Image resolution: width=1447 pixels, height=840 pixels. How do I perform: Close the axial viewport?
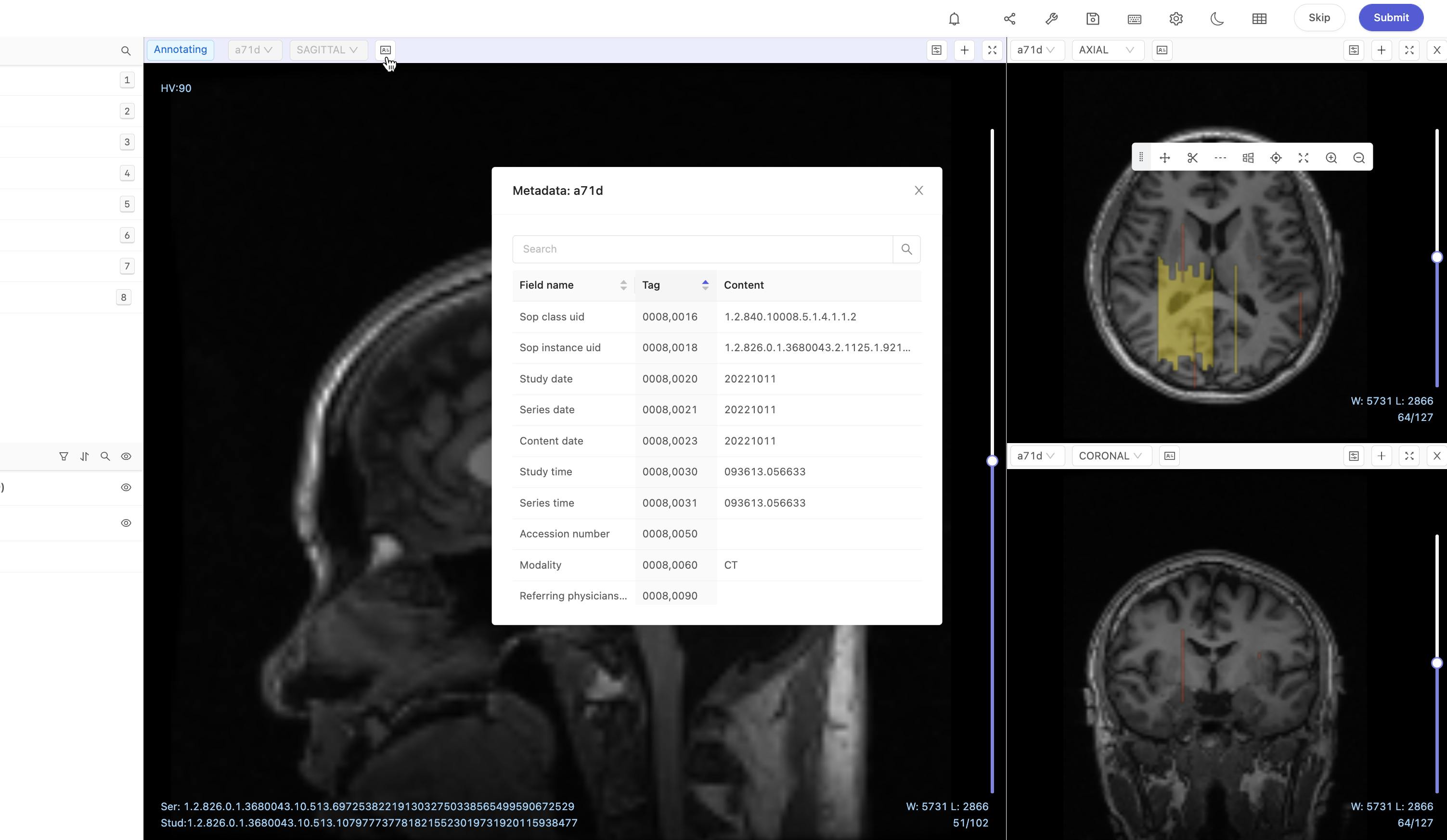(x=1437, y=50)
